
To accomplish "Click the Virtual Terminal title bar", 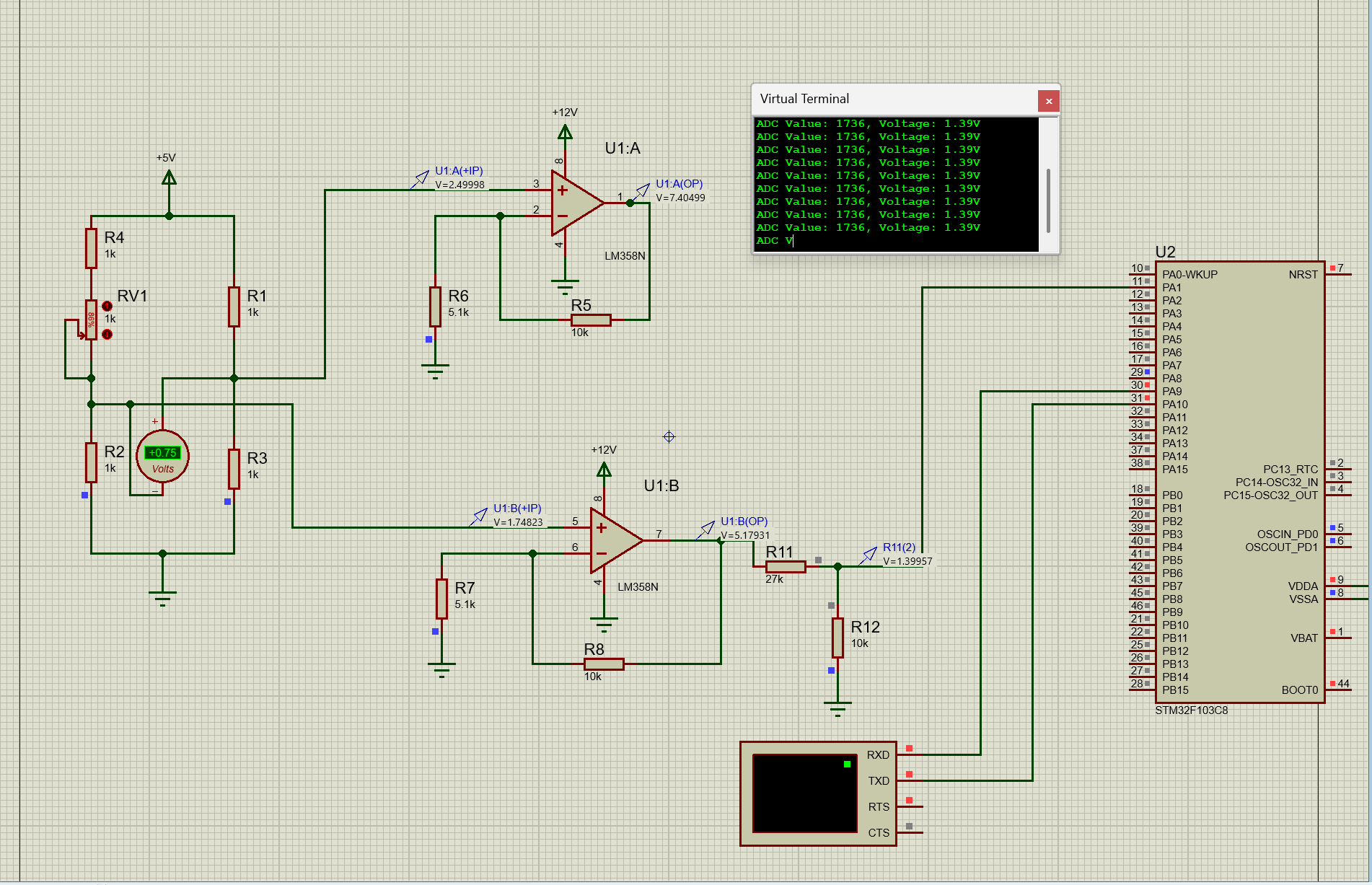I will coord(894,99).
